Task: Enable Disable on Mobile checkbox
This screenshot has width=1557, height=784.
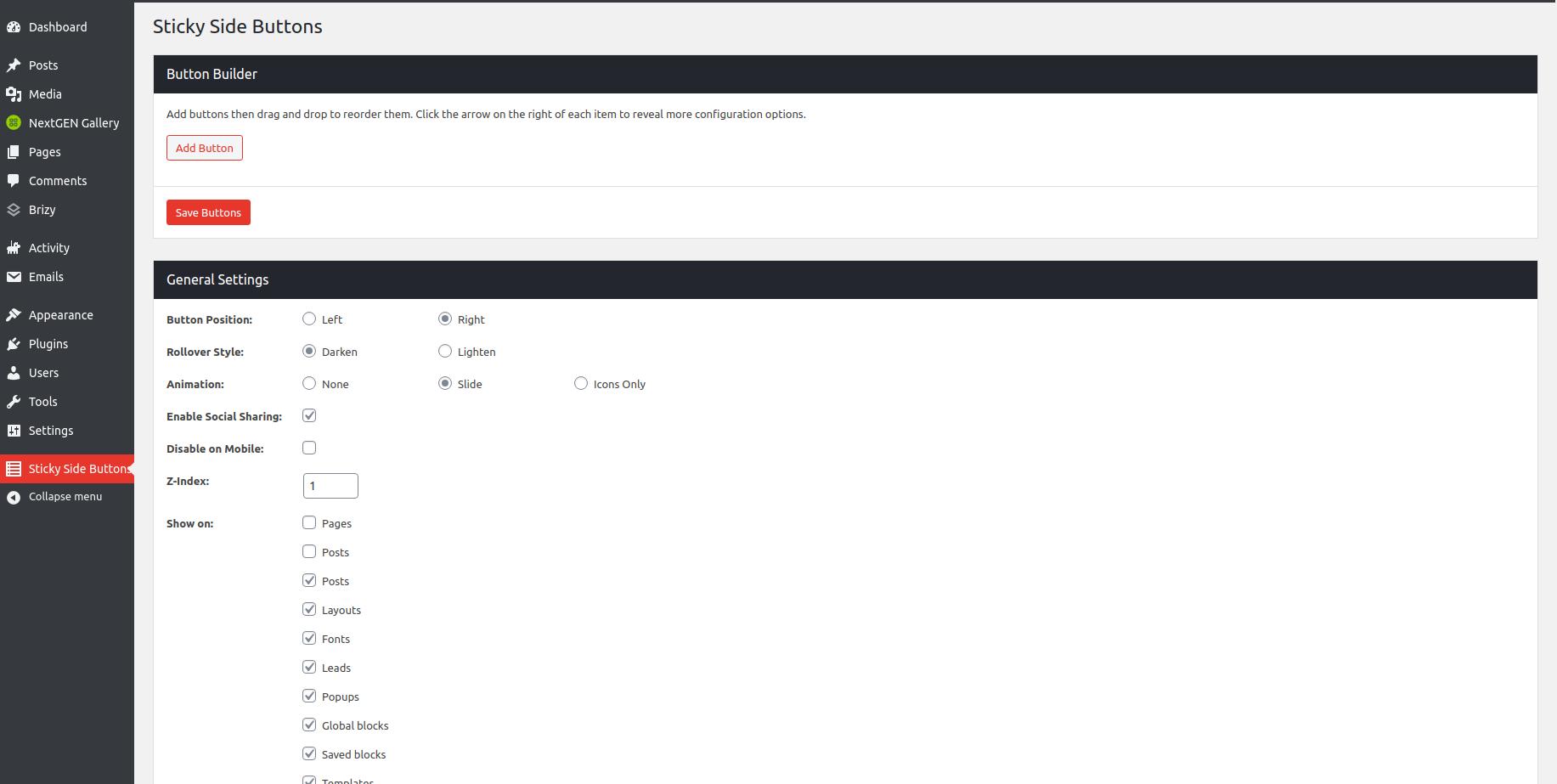Action: (x=309, y=448)
